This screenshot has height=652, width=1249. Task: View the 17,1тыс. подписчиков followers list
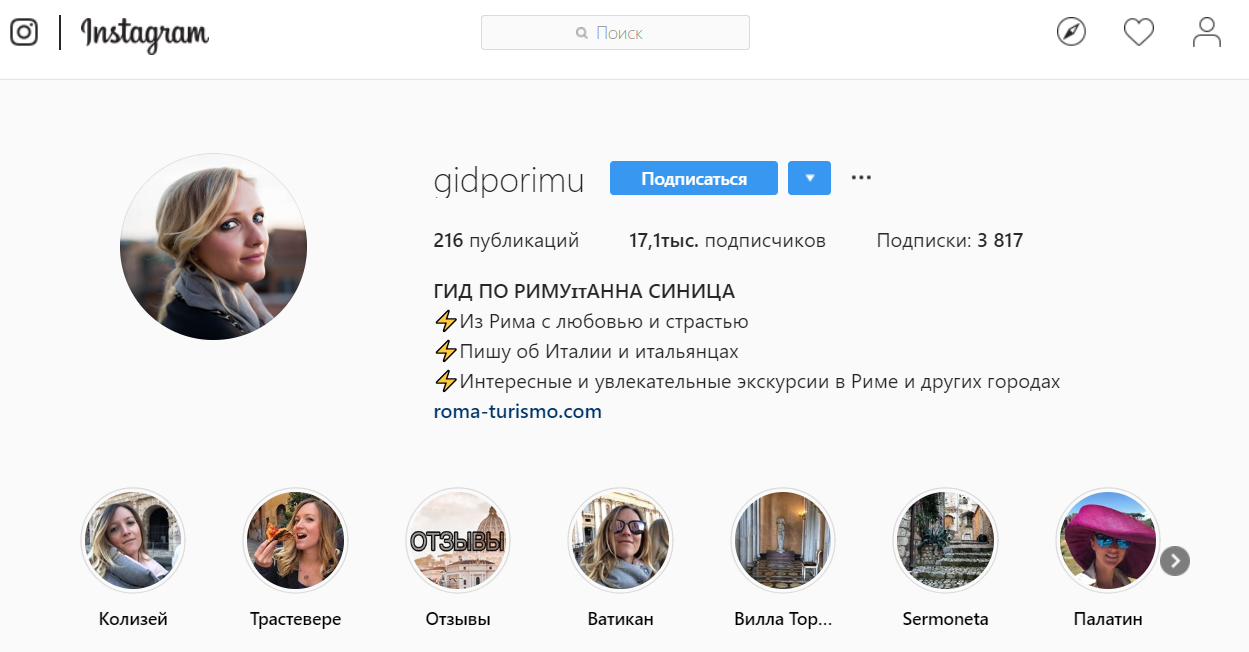(727, 240)
